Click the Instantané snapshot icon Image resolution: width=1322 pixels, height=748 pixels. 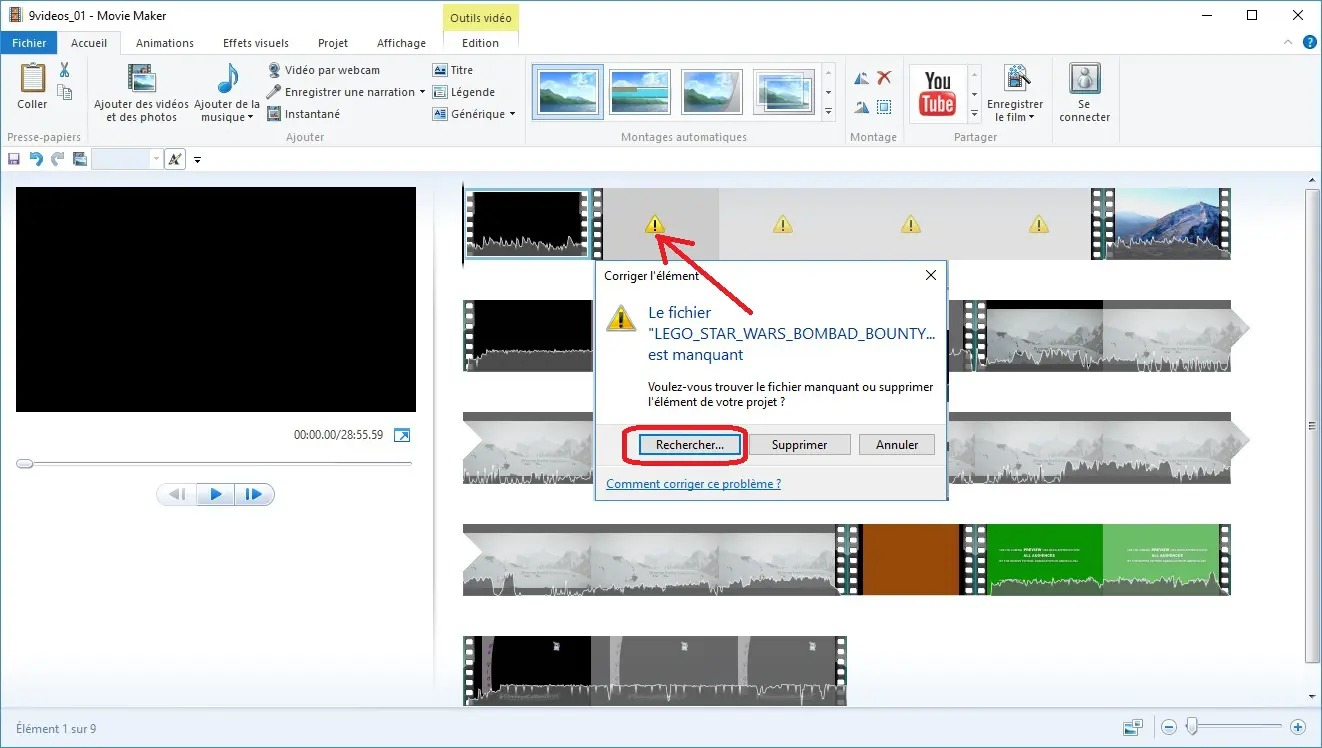(274, 114)
